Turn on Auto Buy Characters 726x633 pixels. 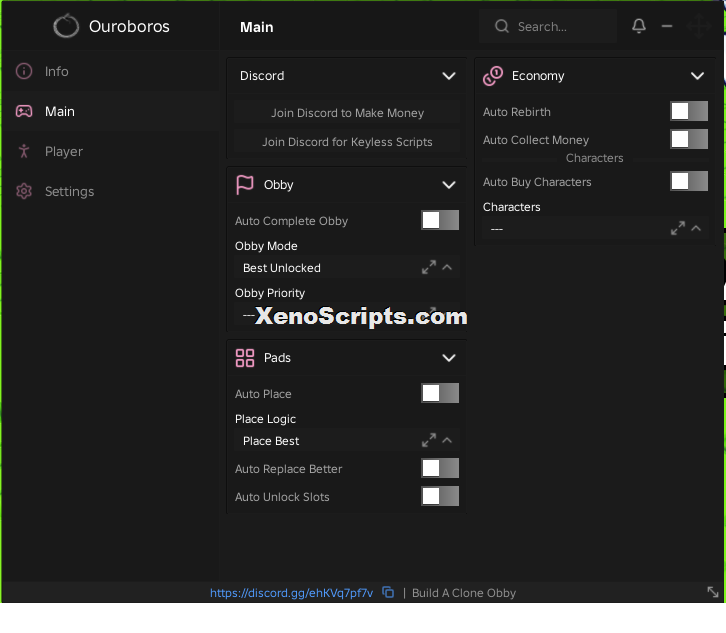689,181
